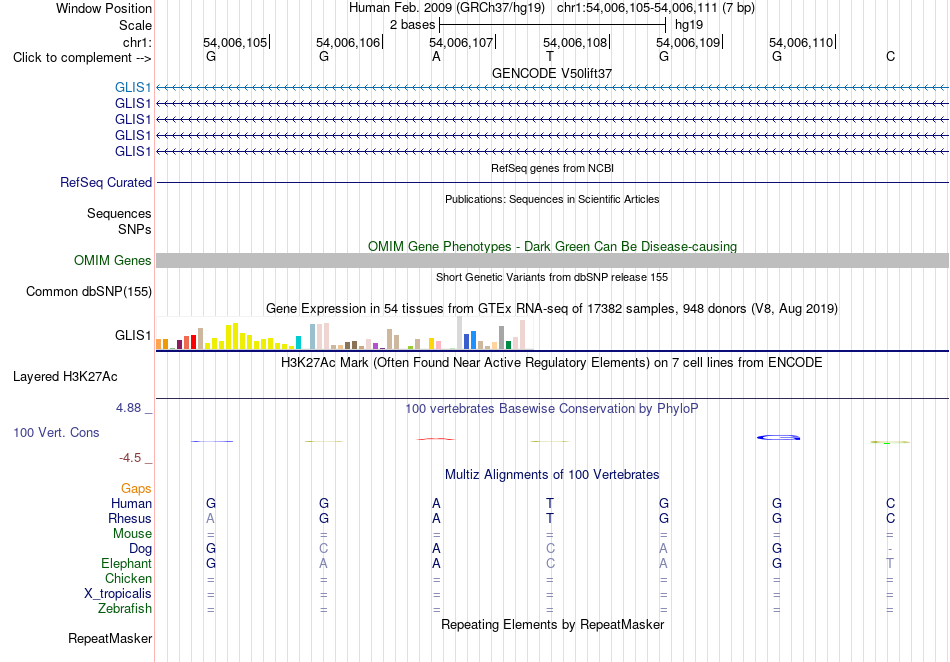
Task: Click the 'RepeatMasker' track label
Action: [x=110, y=638]
